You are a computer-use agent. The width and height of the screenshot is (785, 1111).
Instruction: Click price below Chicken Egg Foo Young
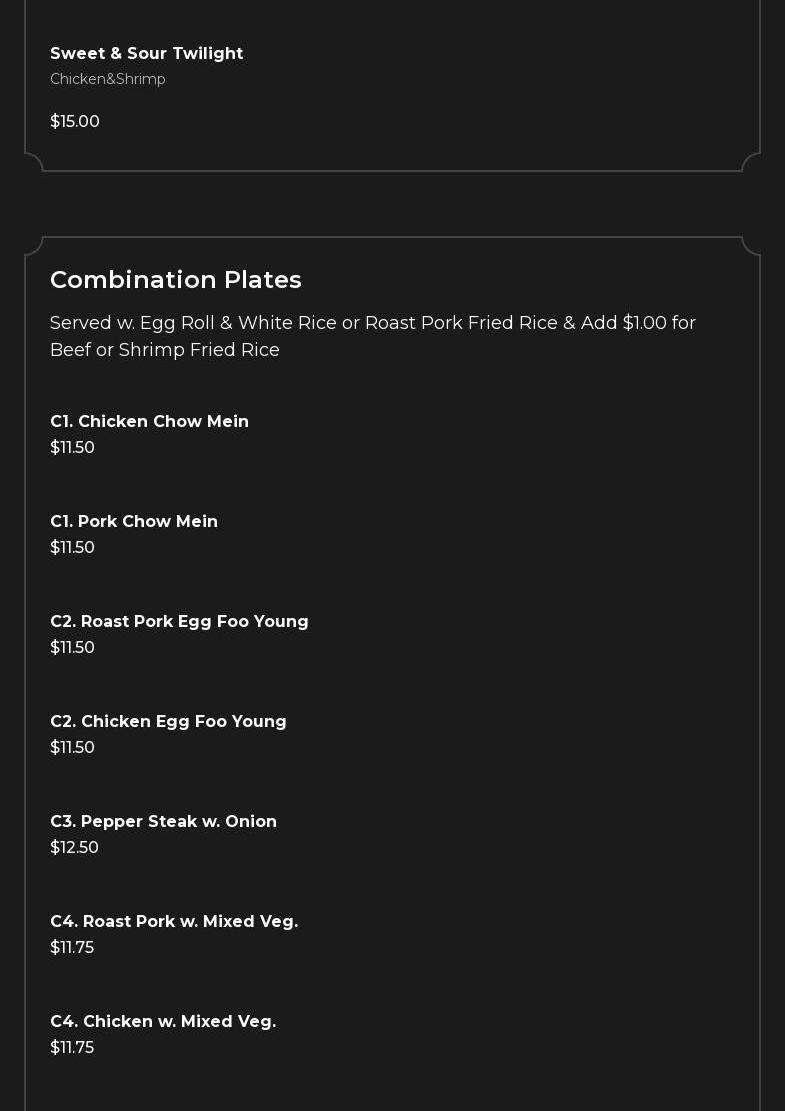[x=72, y=747]
